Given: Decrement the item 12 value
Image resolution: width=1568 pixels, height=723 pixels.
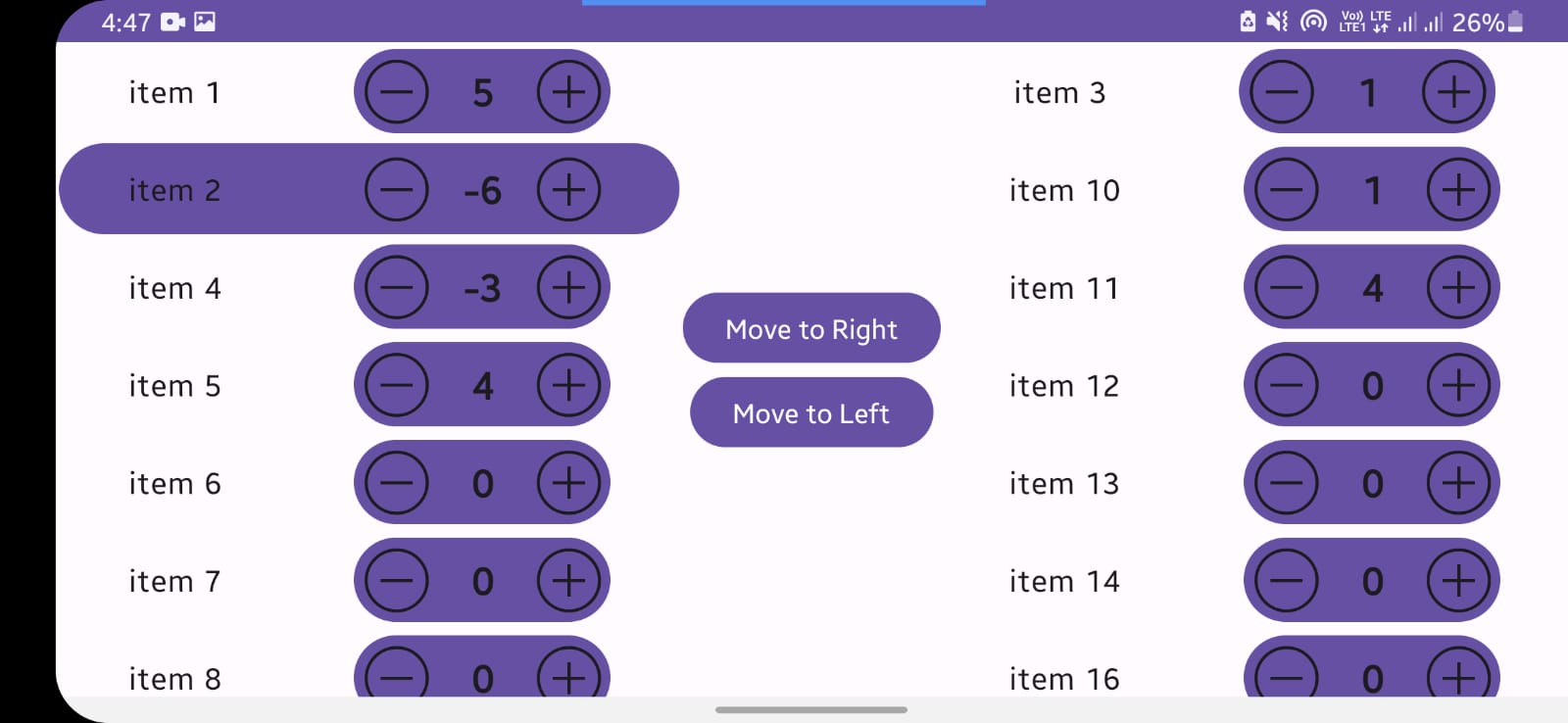Looking at the screenshot, I should 1286,386.
